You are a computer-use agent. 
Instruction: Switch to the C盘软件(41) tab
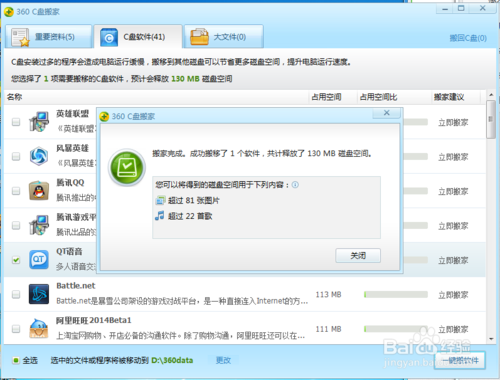[138, 36]
